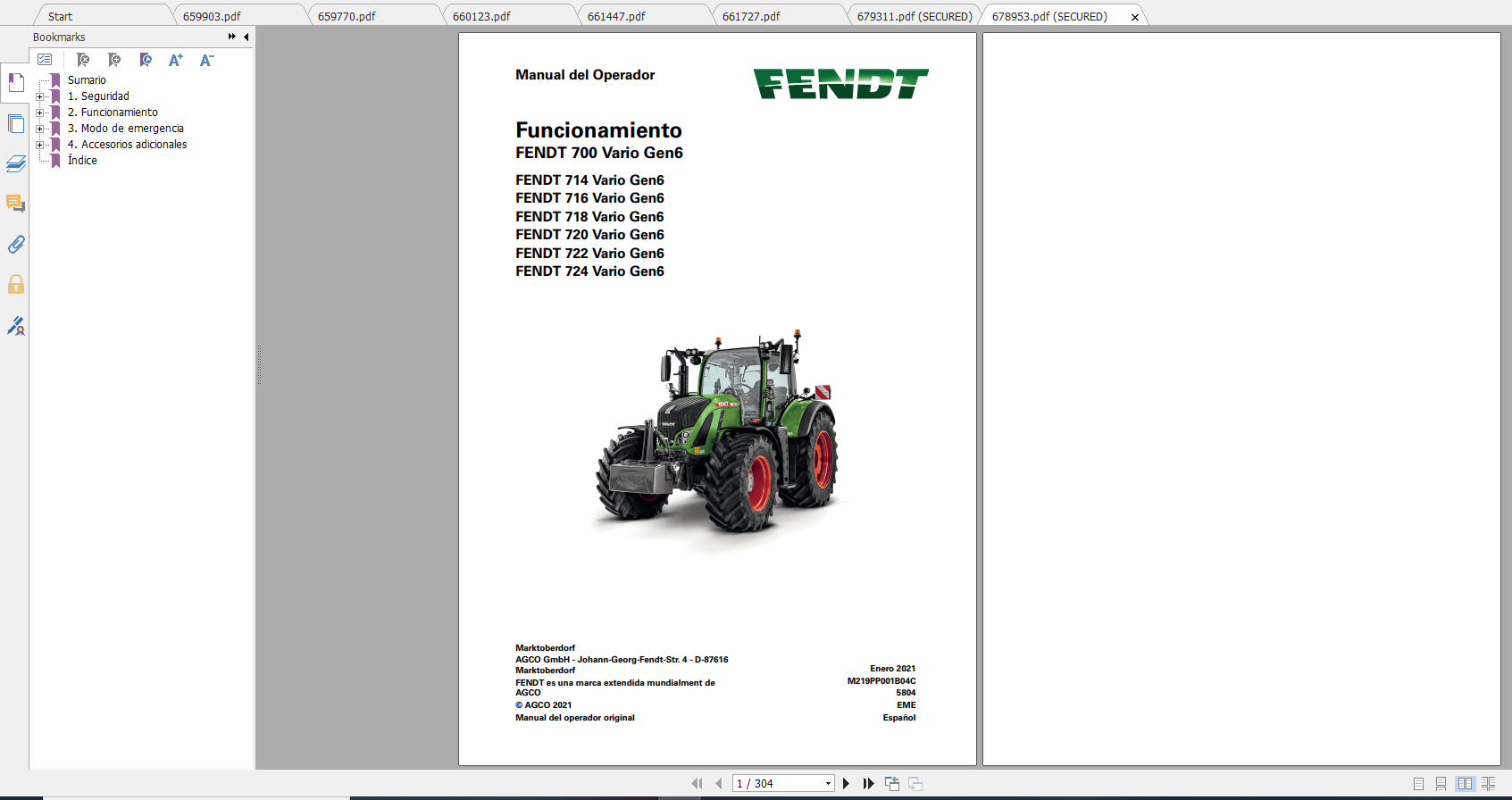Open the Bookmarks side panel icon
1512x800 pixels.
point(16,82)
